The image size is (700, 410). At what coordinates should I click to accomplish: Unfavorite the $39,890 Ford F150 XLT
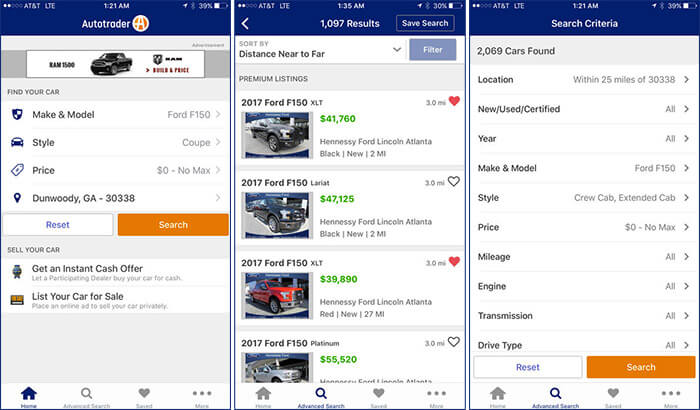pyautogui.click(x=454, y=261)
